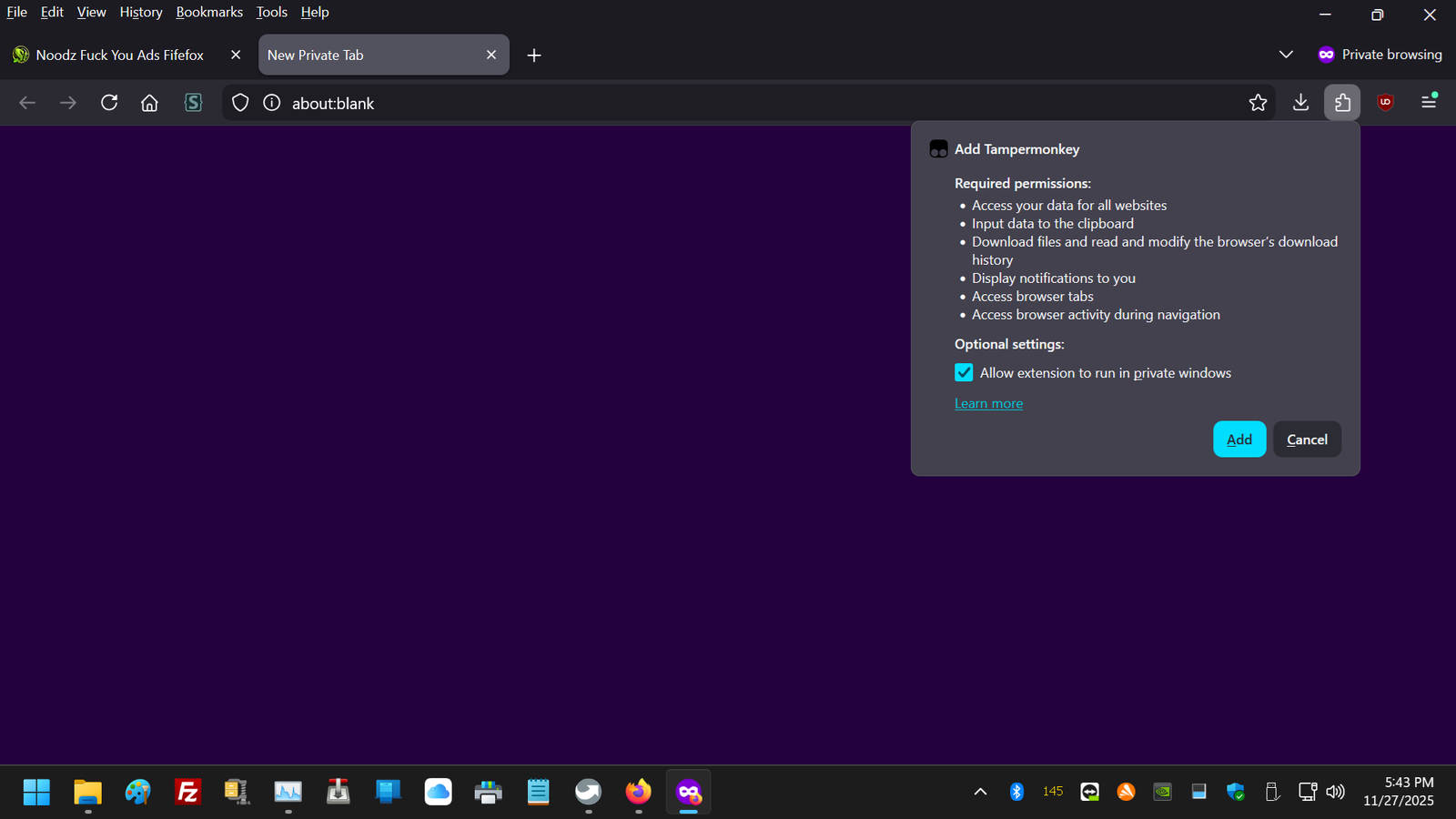Click 'Access browser tabs' permission text
Image resolution: width=1456 pixels, height=819 pixels.
(1033, 297)
